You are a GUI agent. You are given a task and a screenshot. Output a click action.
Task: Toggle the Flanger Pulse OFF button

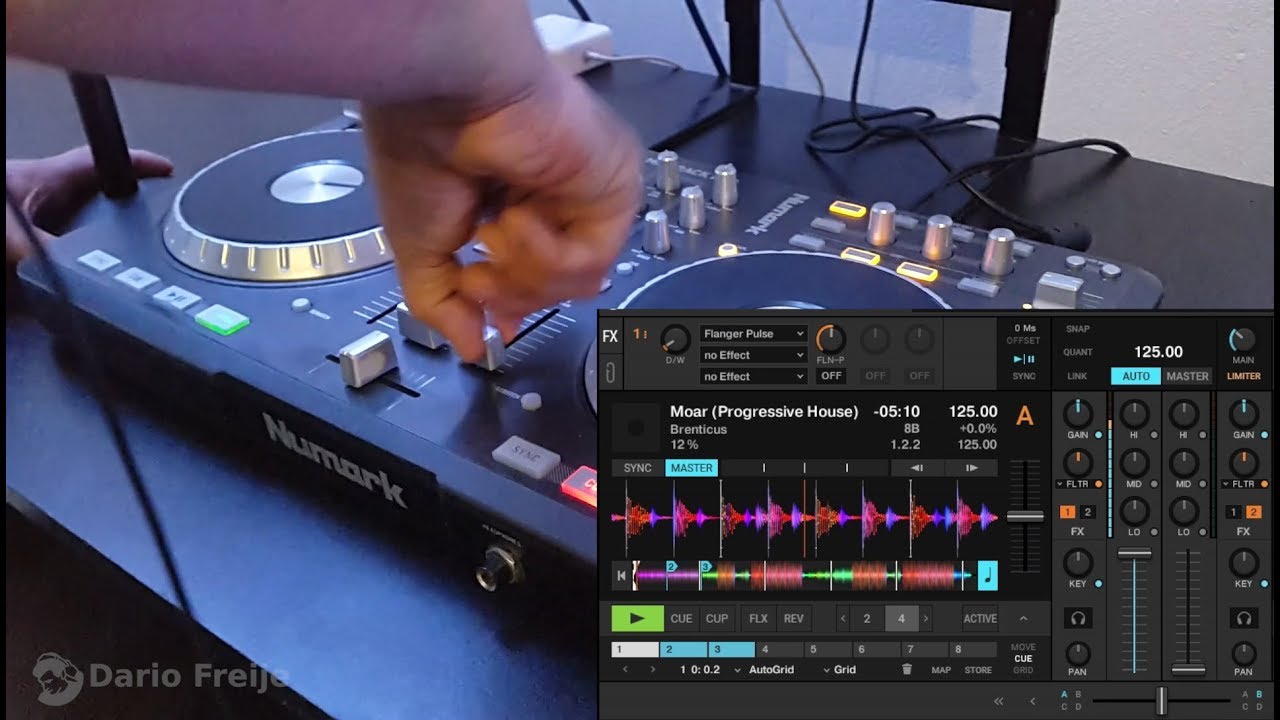(831, 376)
